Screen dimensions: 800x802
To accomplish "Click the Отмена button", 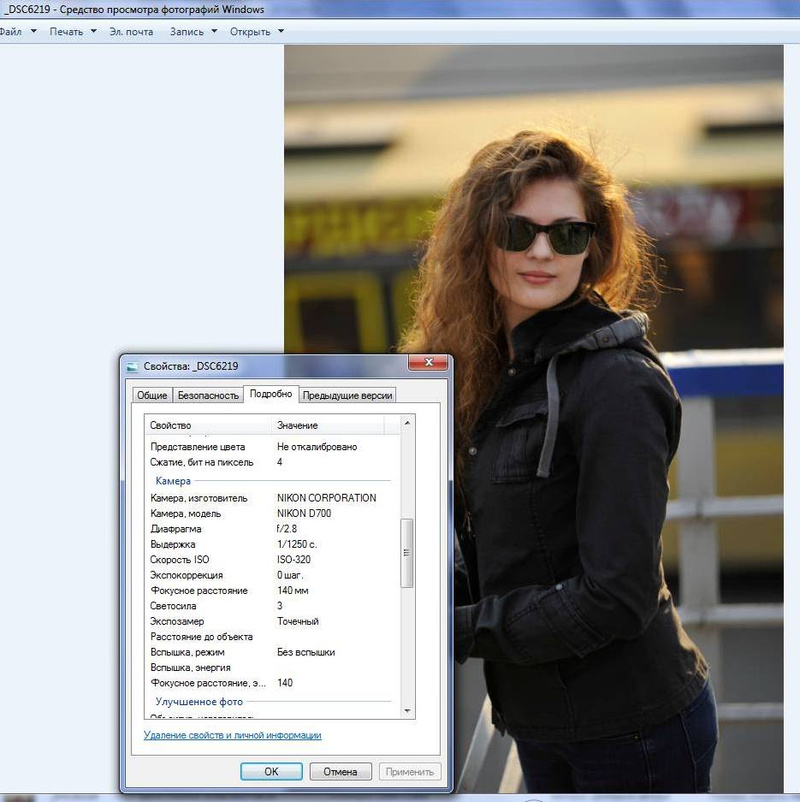I will point(341,772).
